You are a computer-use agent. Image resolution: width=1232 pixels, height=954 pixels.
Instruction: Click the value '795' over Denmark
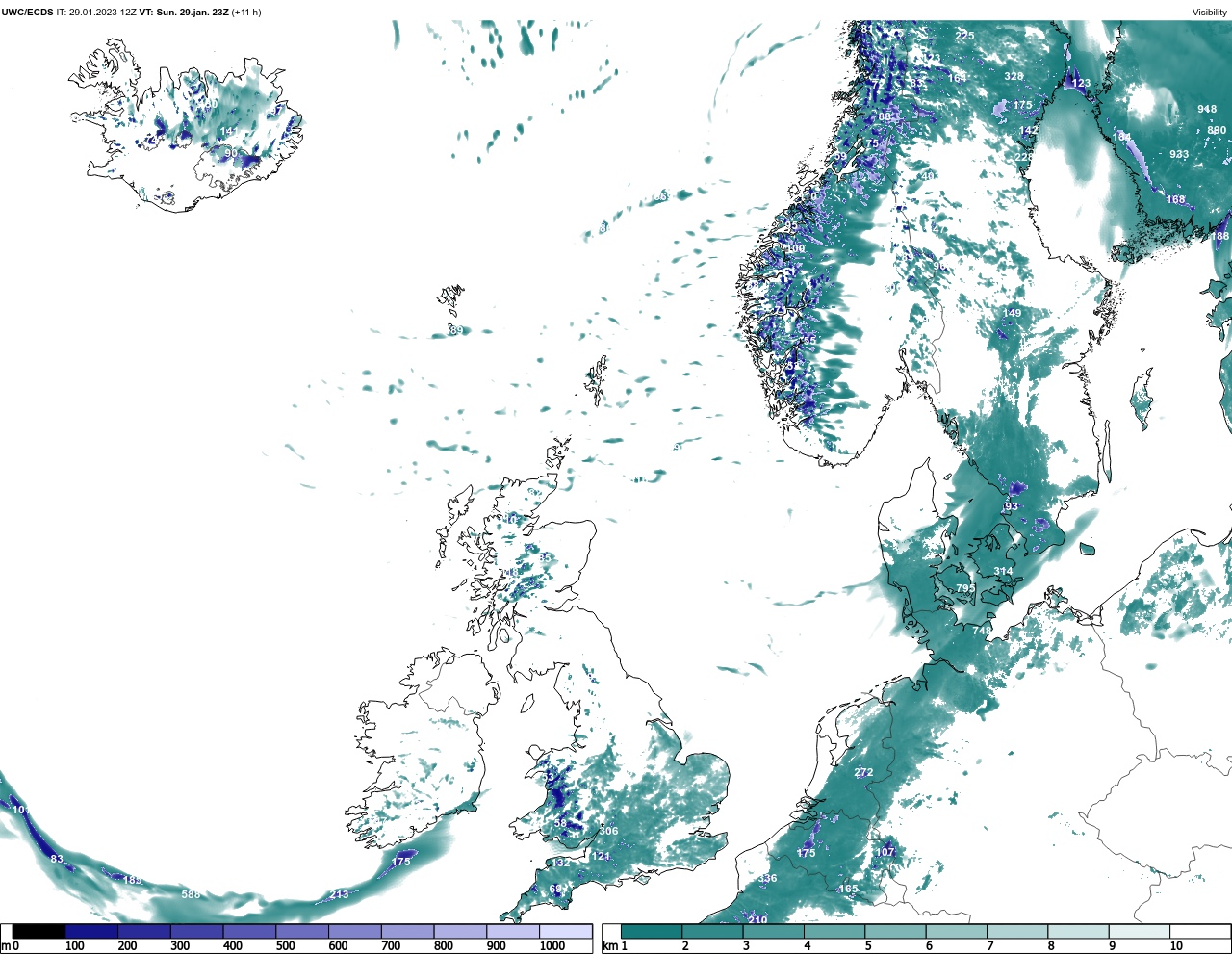click(965, 588)
